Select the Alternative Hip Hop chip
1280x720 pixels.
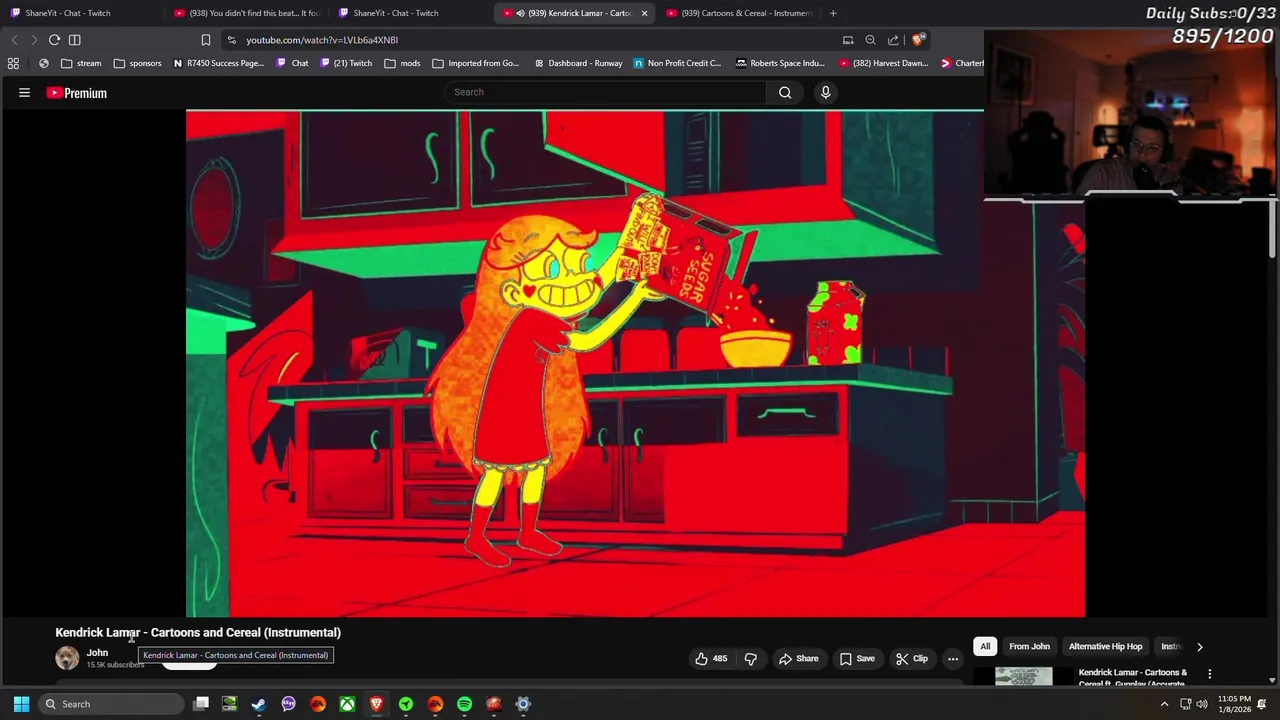tap(1105, 646)
